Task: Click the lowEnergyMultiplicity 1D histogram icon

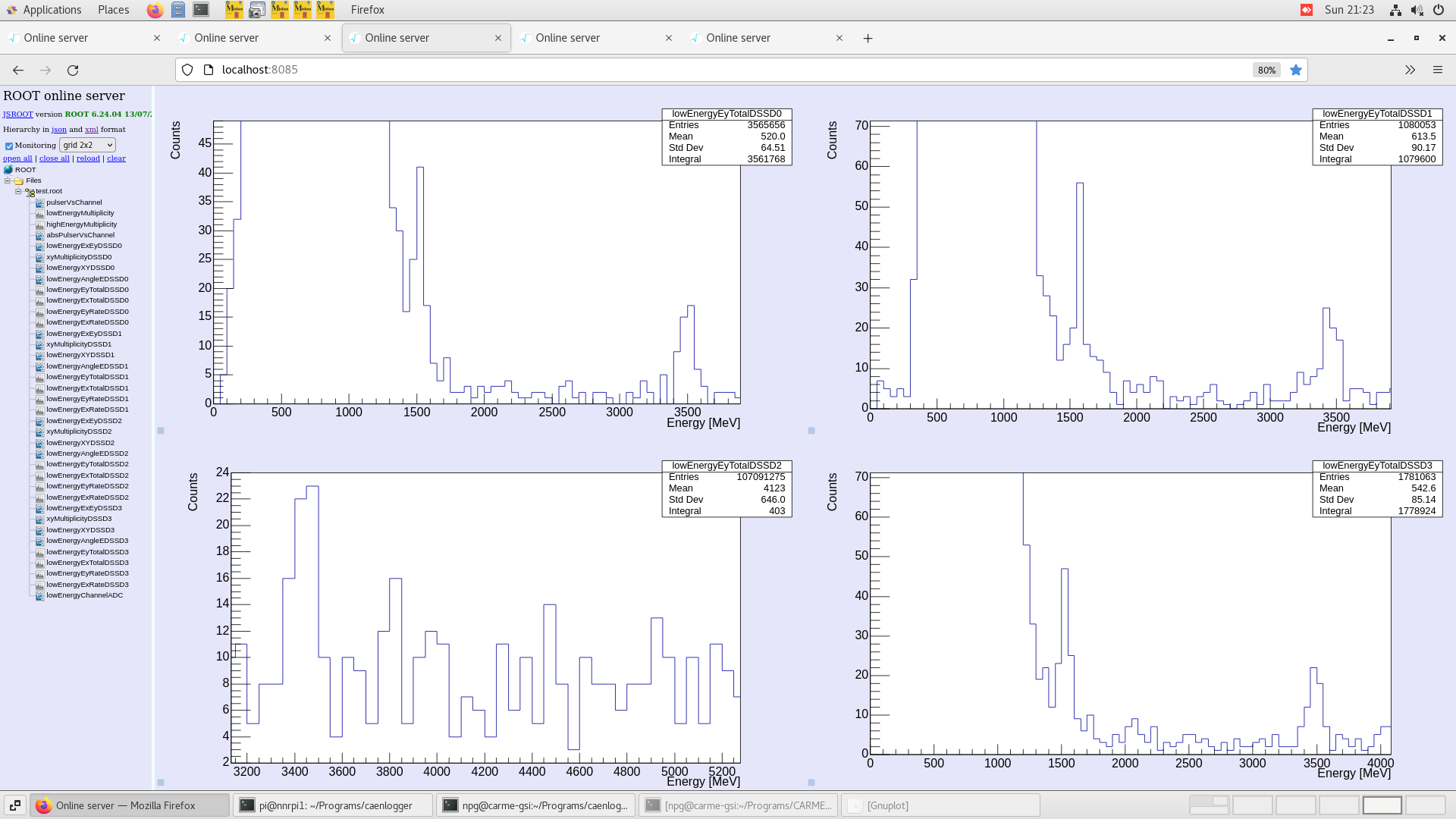Action: click(x=39, y=213)
